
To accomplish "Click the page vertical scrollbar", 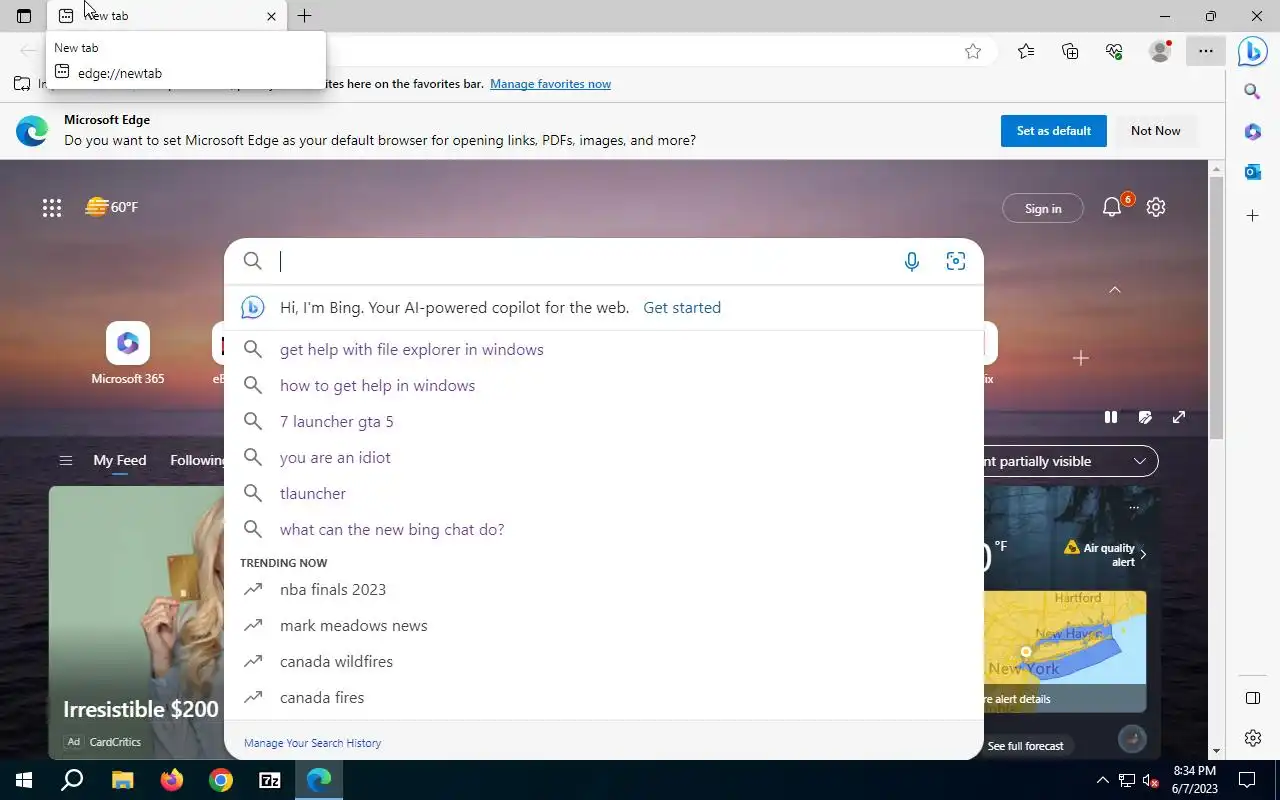I will pos(1216,310).
